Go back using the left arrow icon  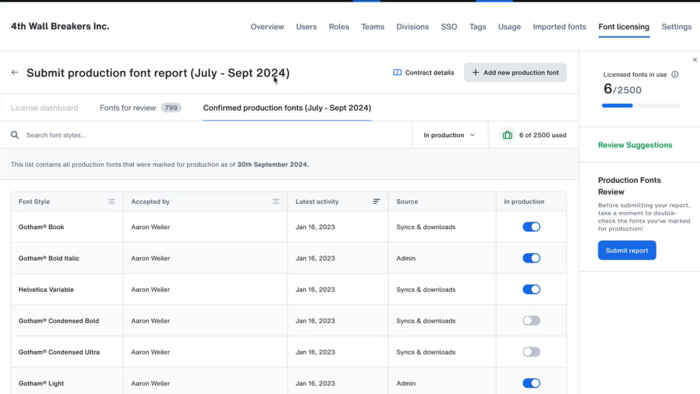pos(15,72)
